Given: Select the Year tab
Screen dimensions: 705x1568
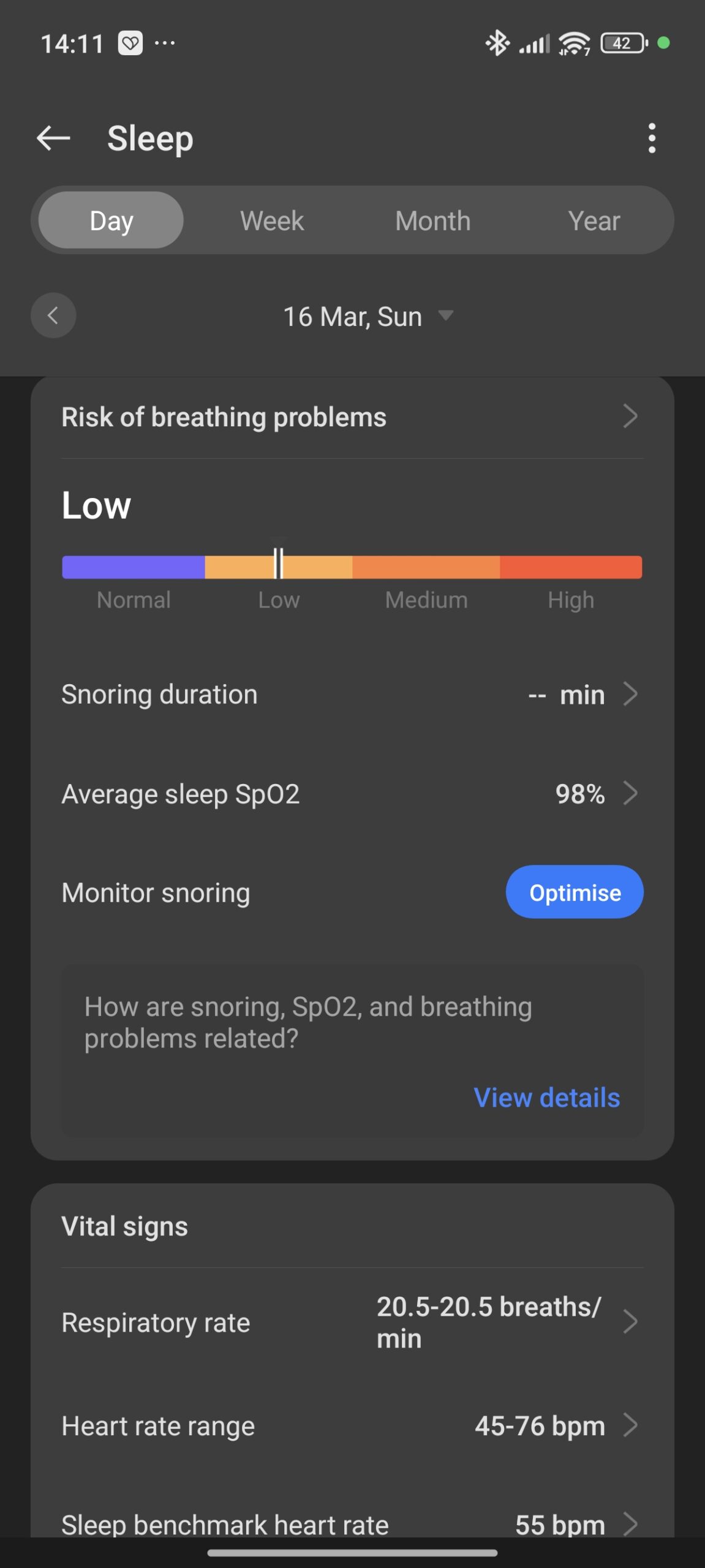Looking at the screenshot, I should pos(594,221).
